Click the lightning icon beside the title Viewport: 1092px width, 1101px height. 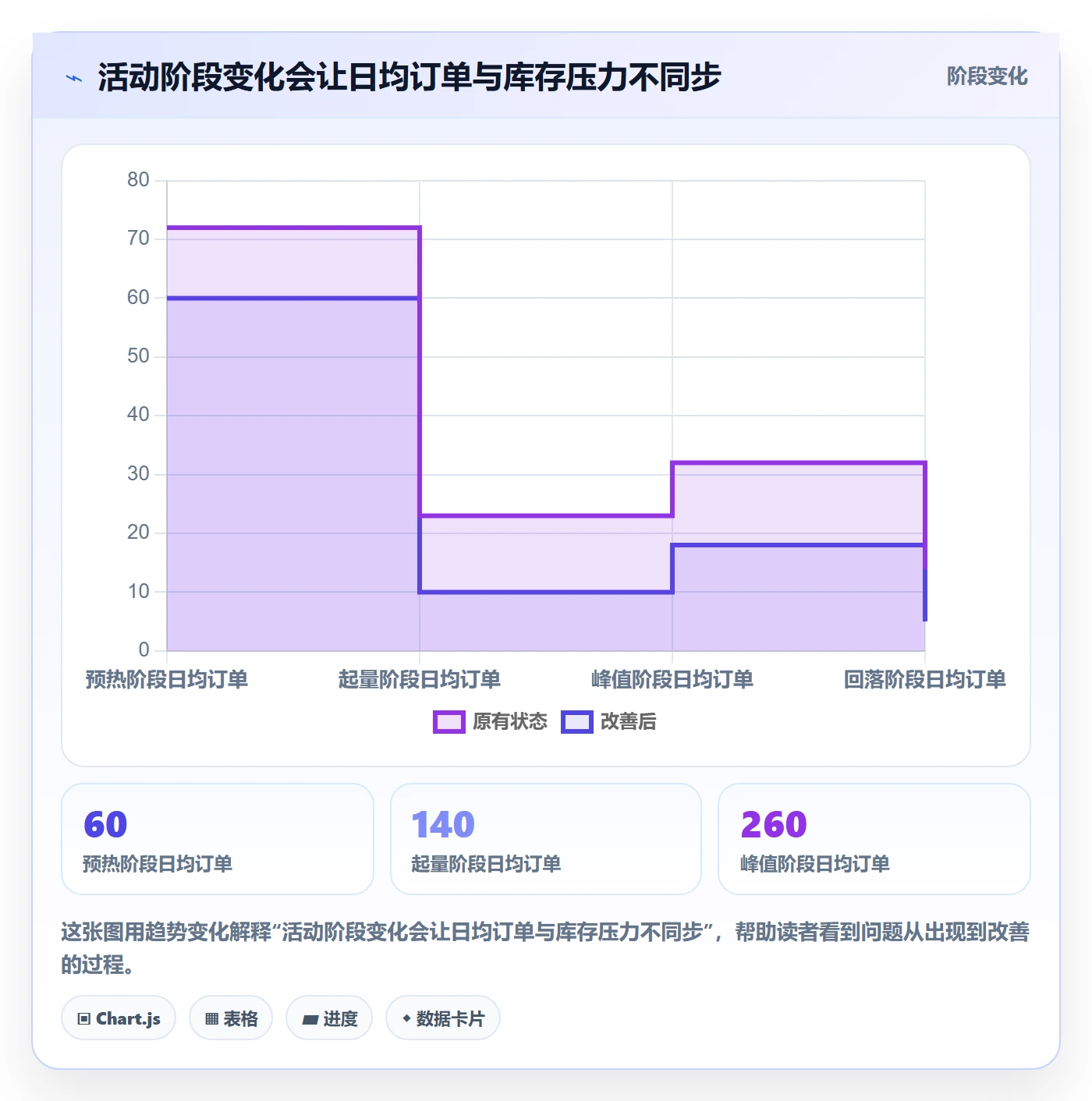point(74,78)
